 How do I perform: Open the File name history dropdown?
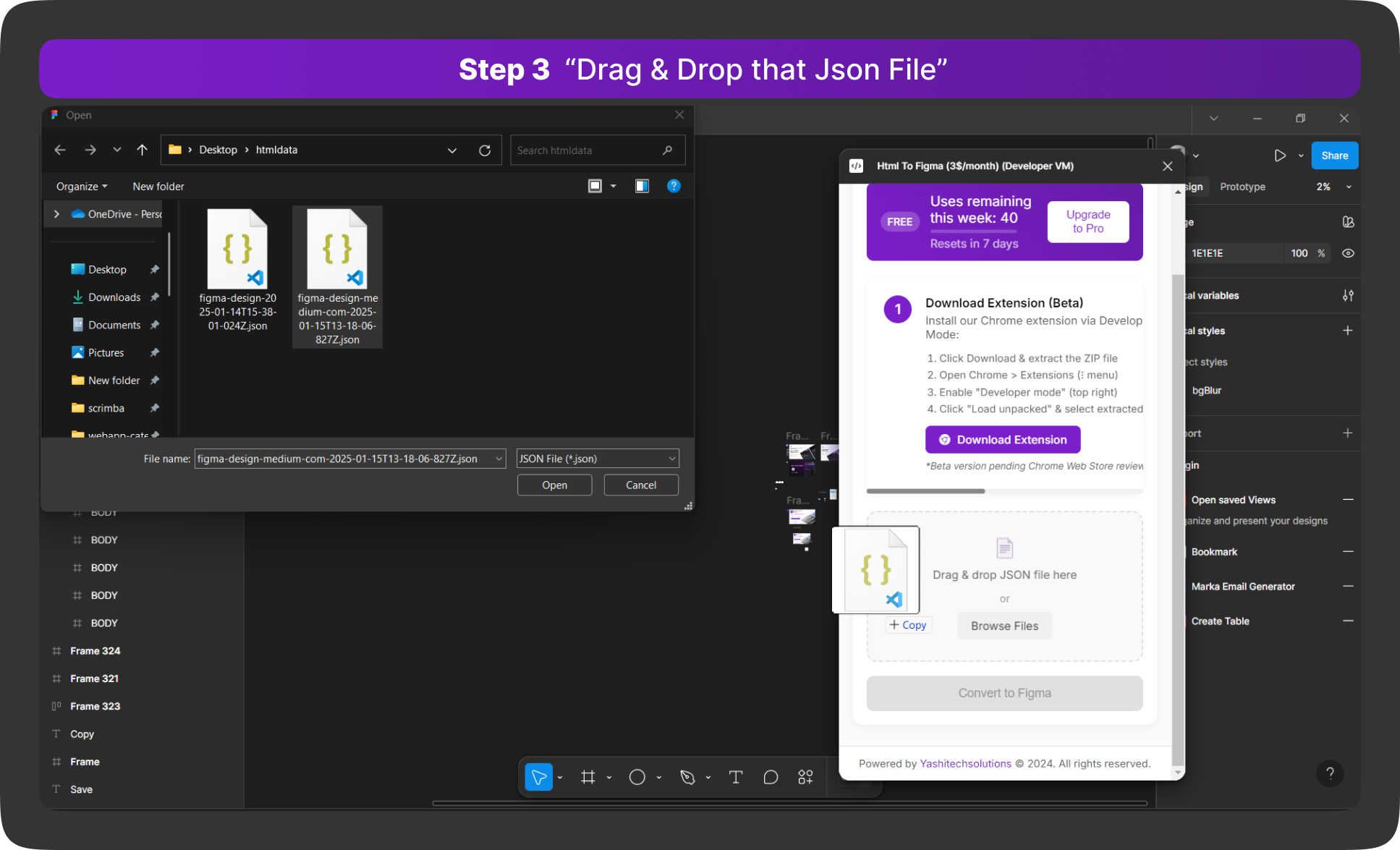pyautogui.click(x=499, y=459)
